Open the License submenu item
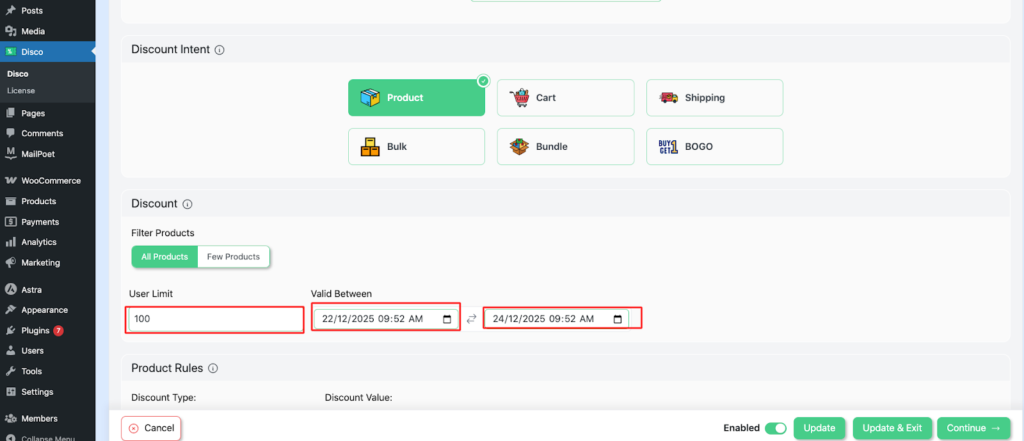1024x441 pixels. point(21,90)
